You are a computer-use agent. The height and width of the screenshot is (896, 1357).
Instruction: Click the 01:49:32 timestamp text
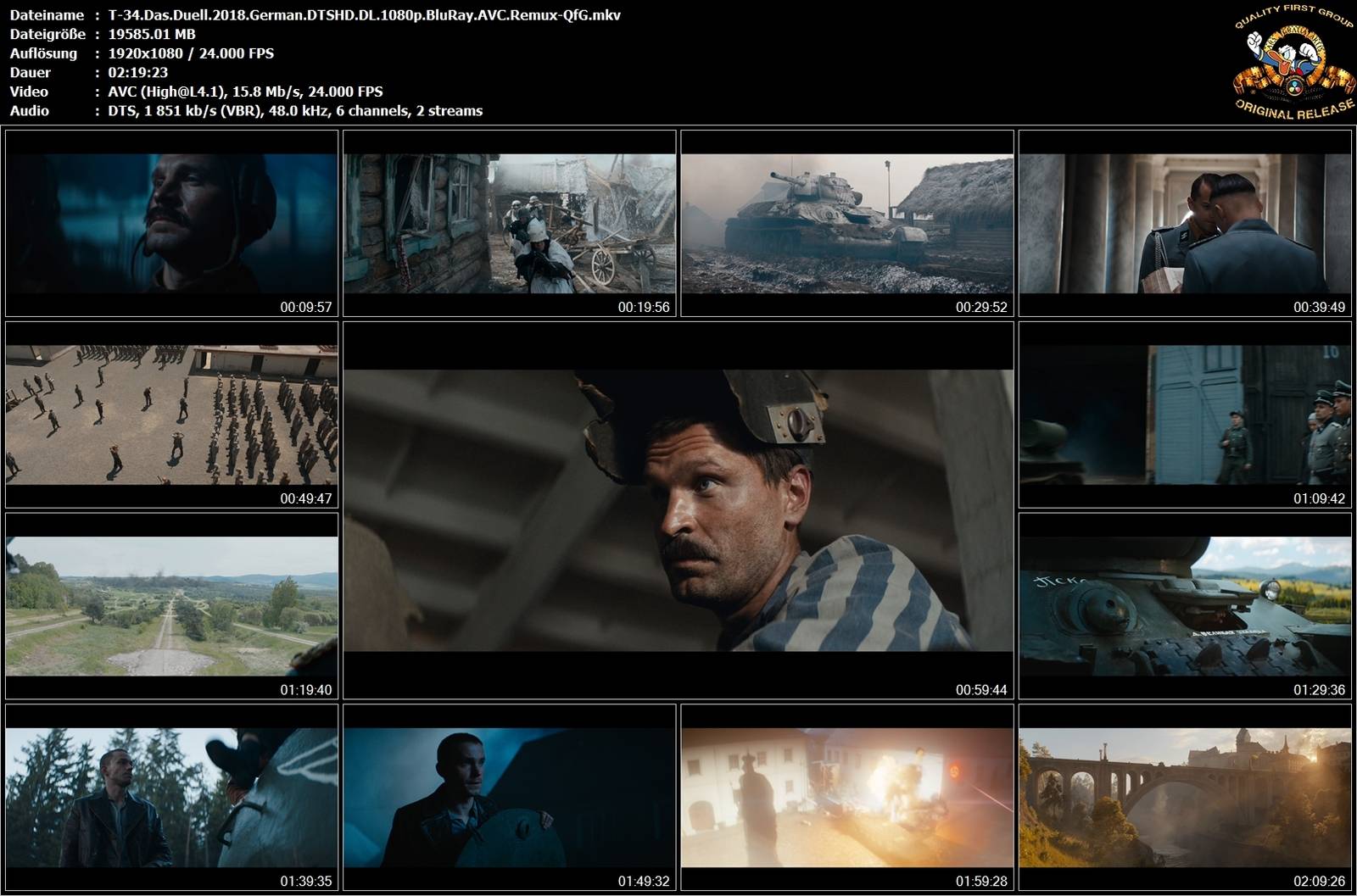(x=644, y=882)
